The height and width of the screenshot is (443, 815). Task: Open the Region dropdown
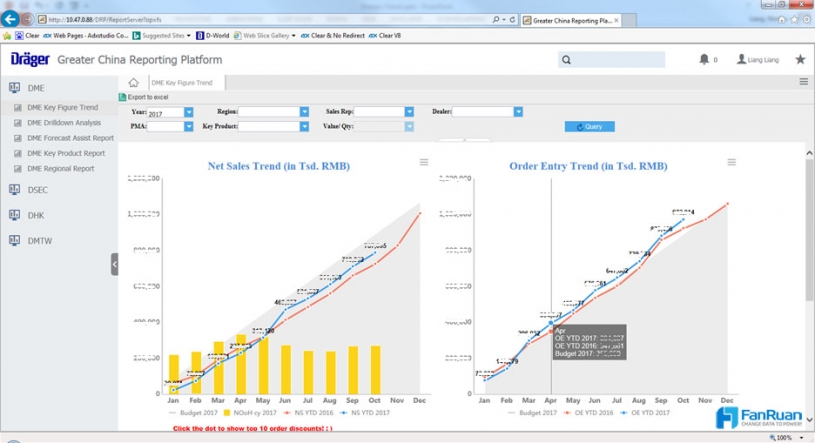(304, 112)
